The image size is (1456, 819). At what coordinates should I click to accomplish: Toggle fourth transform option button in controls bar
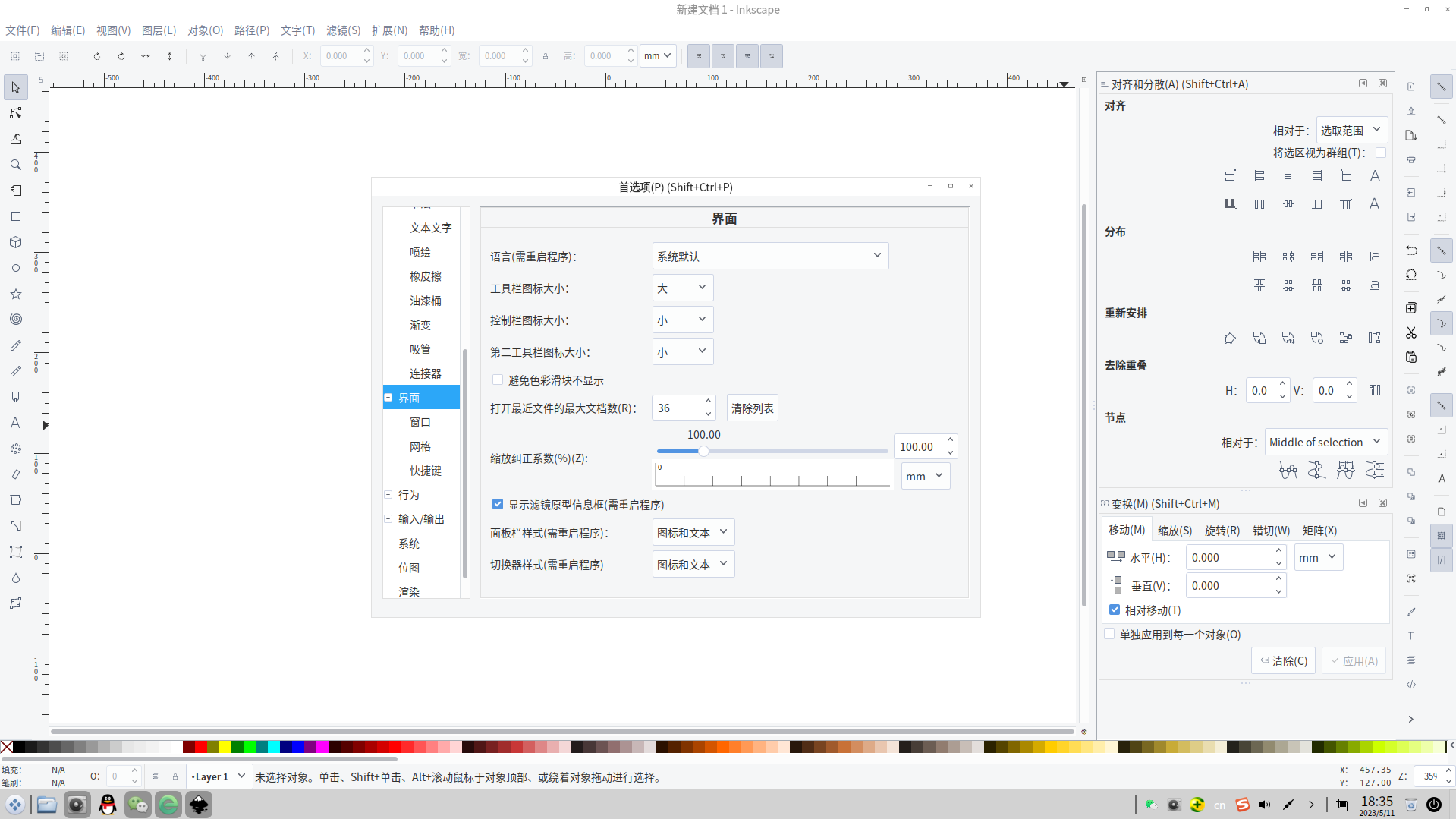point(772,56)
